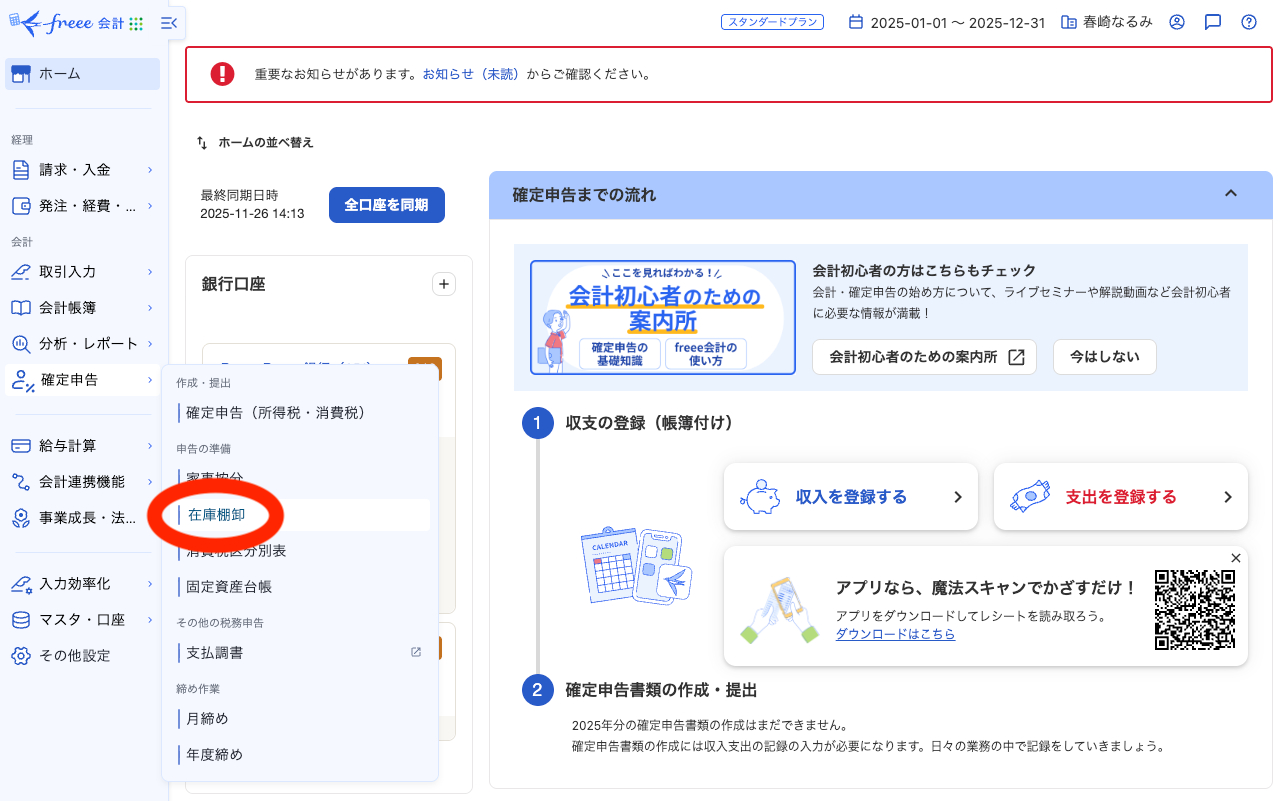
Task: Select 固定資産台帳 in the submenu
Action: (x=230, y=587)
